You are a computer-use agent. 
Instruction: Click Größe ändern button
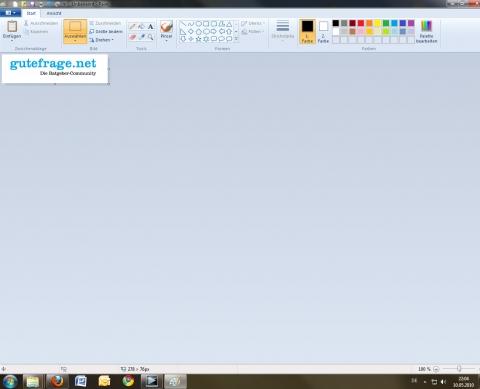click(106, 31)
